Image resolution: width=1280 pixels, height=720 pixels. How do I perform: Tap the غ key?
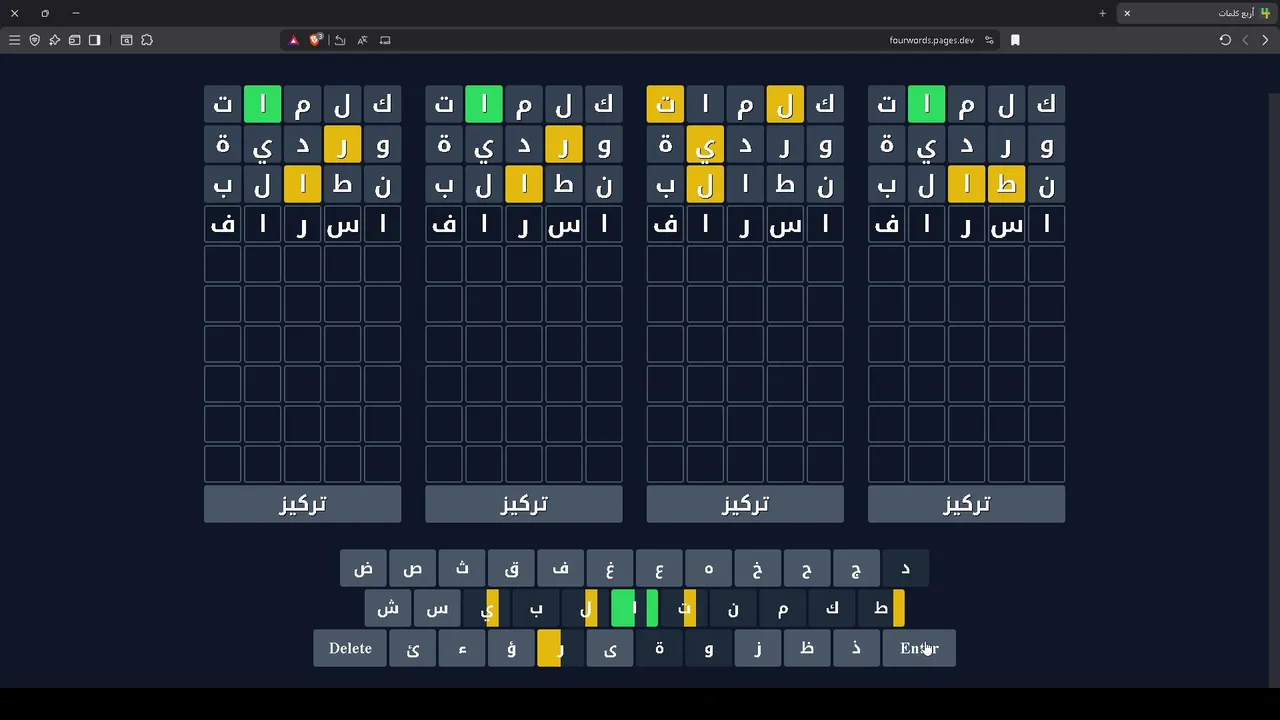coord(610,569)
